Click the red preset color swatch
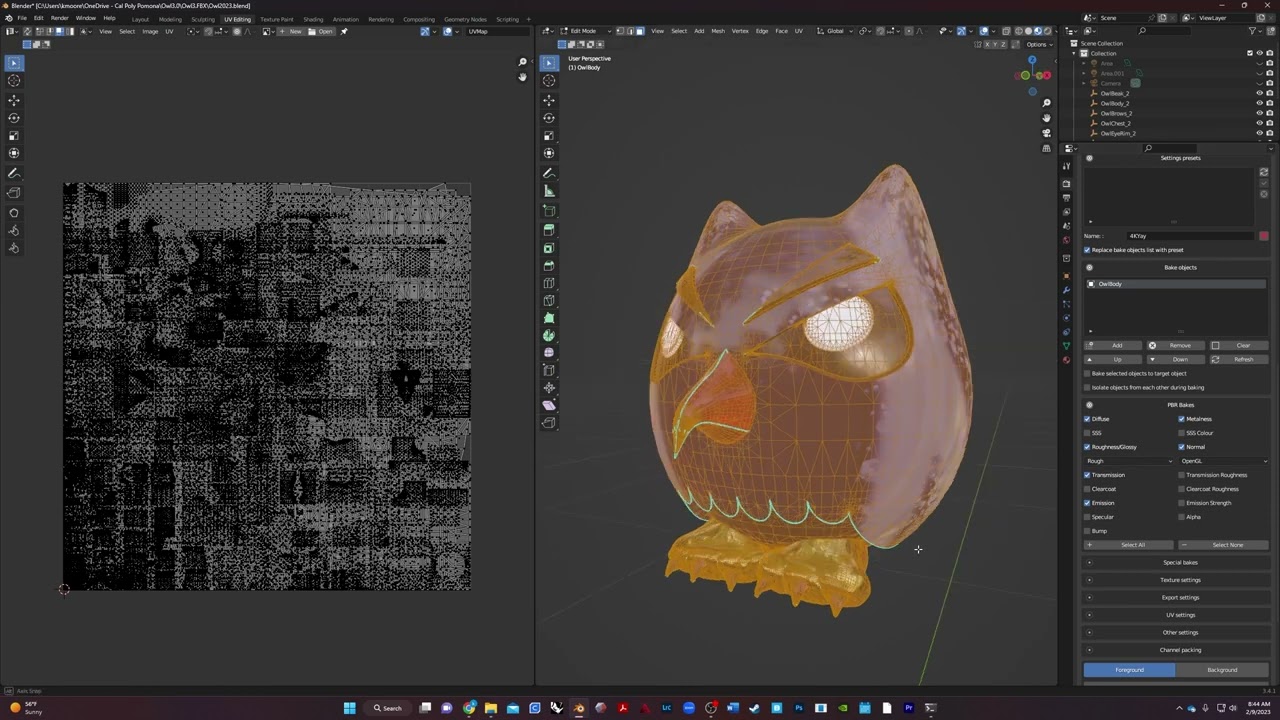1280x720 pixels. pos(1264,236)
